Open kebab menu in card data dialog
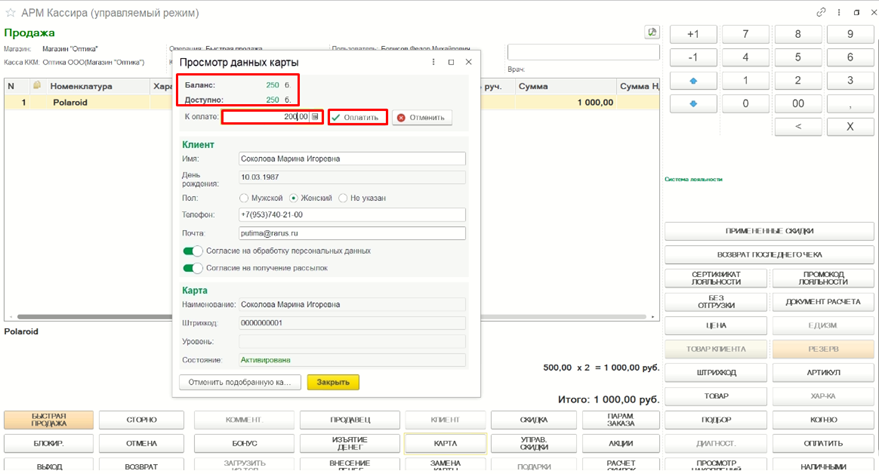 tap(433, 62)
